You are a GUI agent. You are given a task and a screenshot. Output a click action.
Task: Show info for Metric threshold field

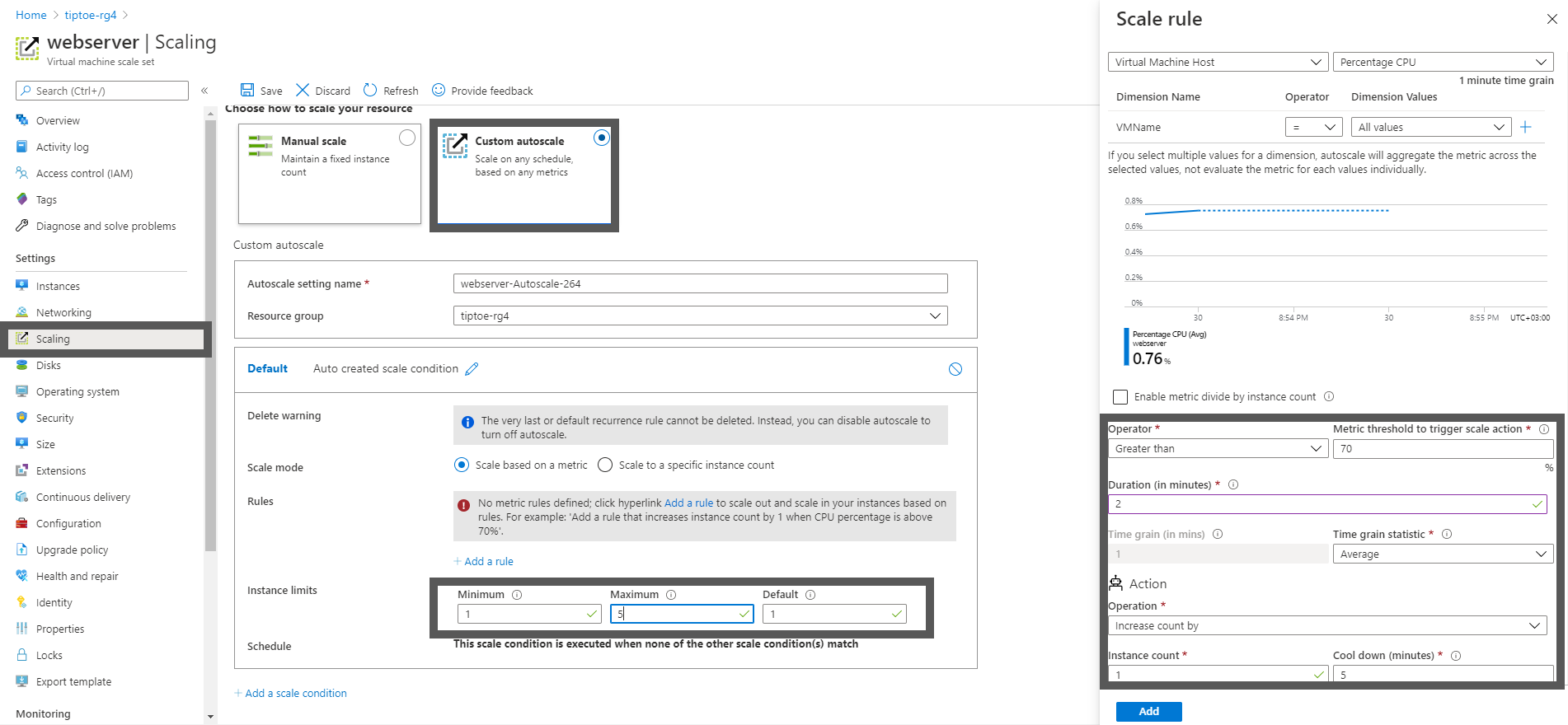pyautogui.click(x=1544, y=429)
